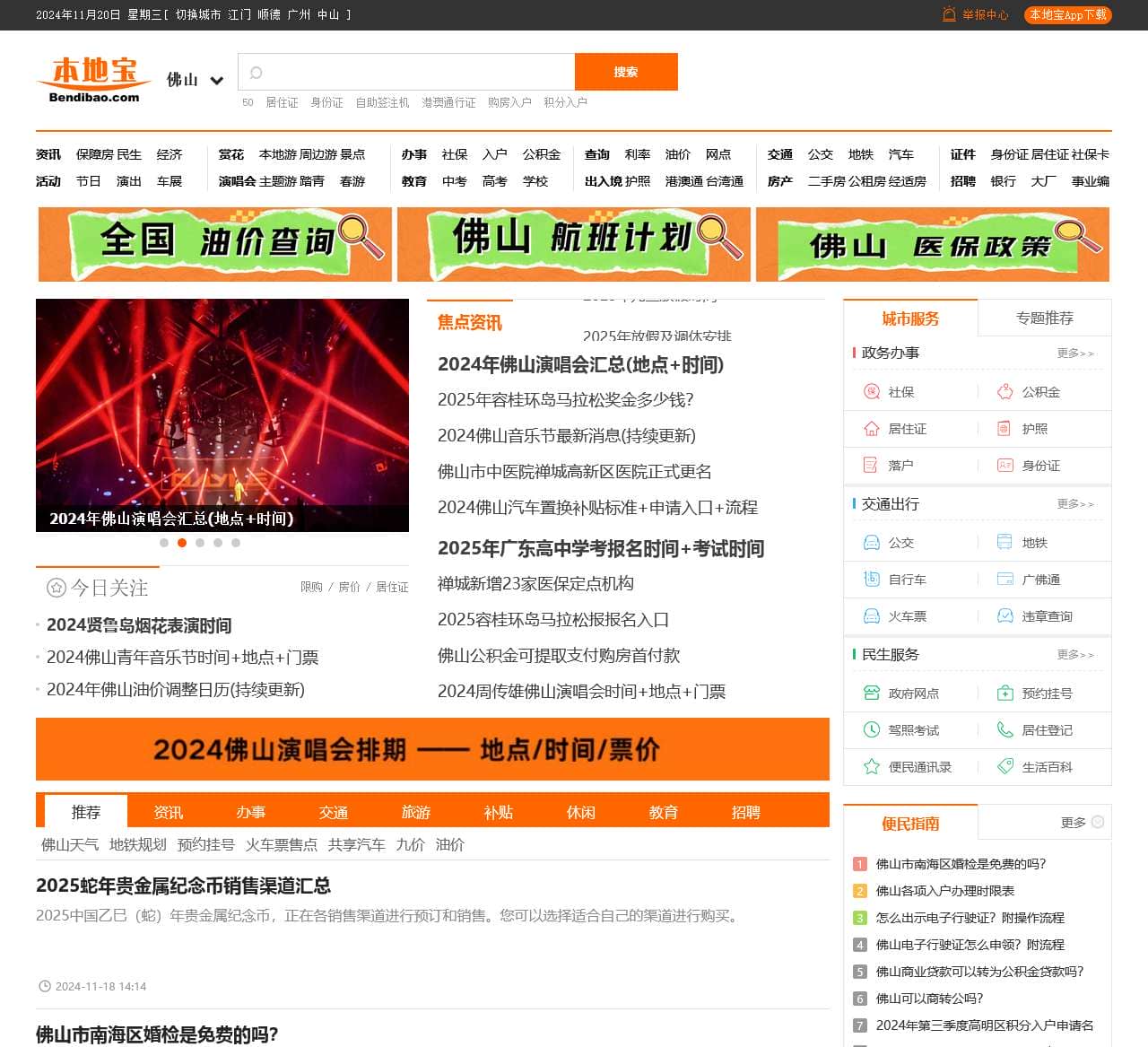Expand the 佛山 city selector dropdown

pyautogui.click(x=216, y=81)
